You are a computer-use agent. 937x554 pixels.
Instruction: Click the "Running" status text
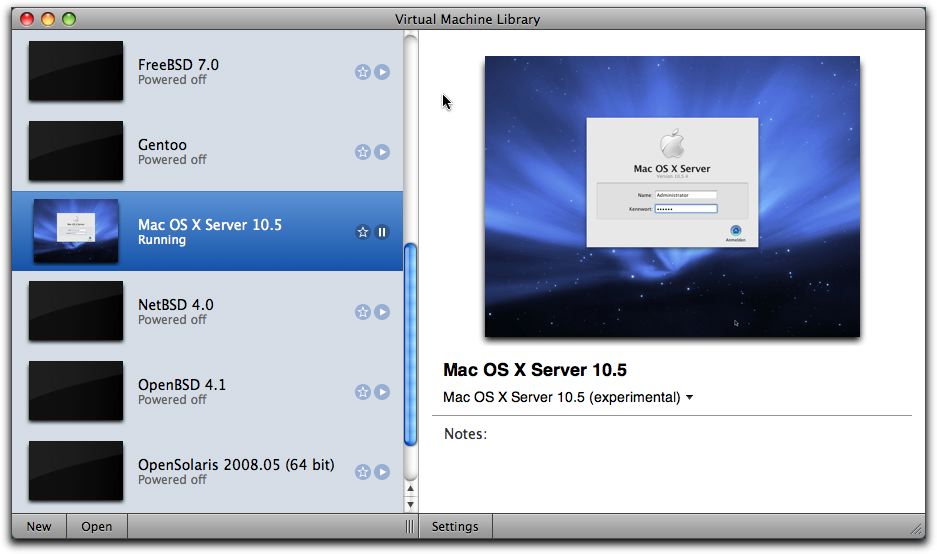(x=162, y=240)
